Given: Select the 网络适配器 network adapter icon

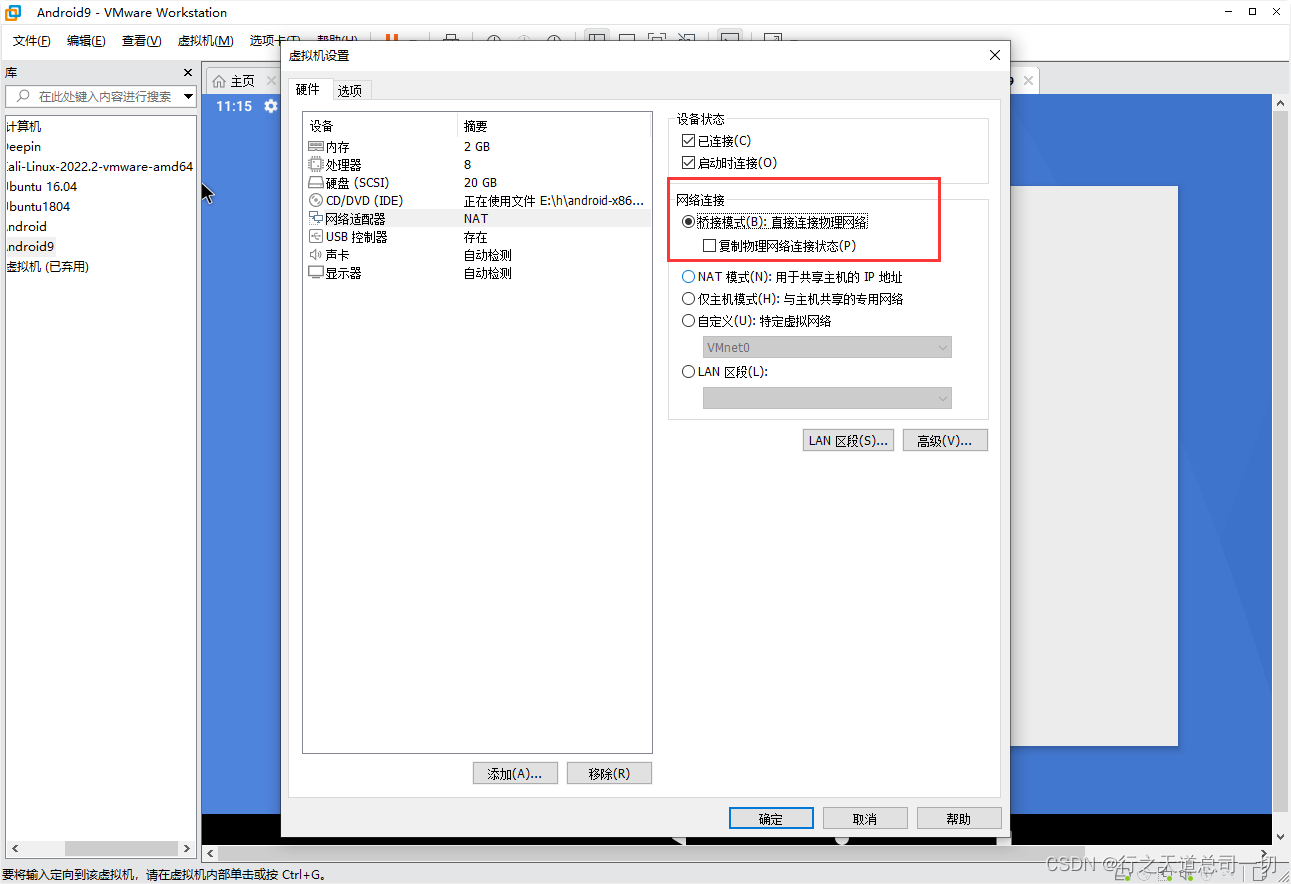Looking at the screenshot, I should click(x=316, y=219).
